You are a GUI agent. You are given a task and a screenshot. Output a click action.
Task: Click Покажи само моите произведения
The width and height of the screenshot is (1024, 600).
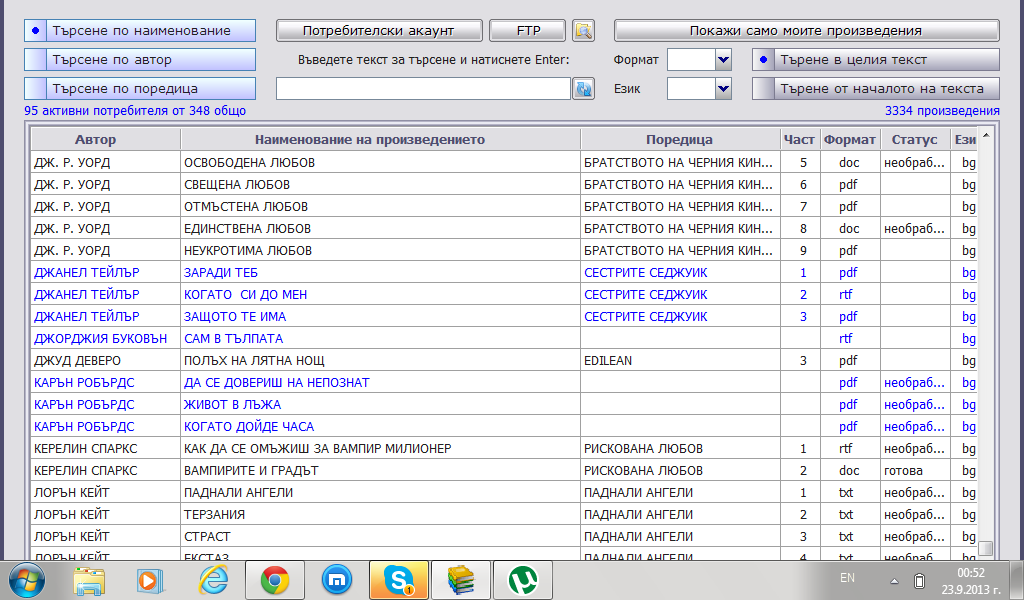coord(807,31)
